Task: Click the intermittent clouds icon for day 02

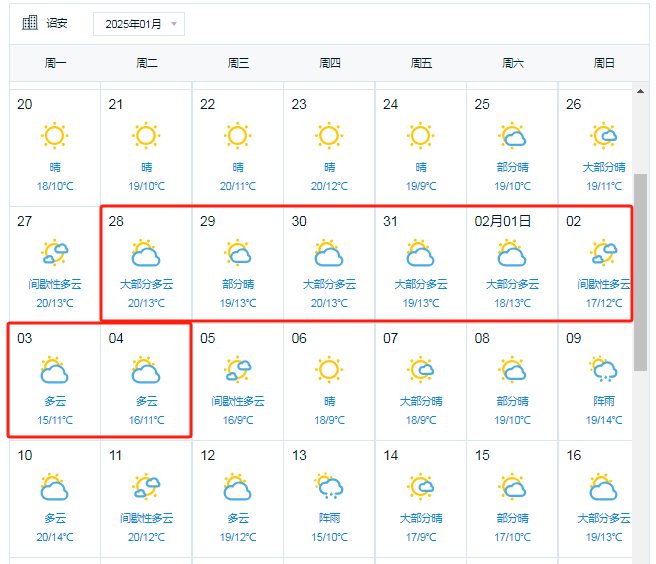Action: [x=604, y=253]
